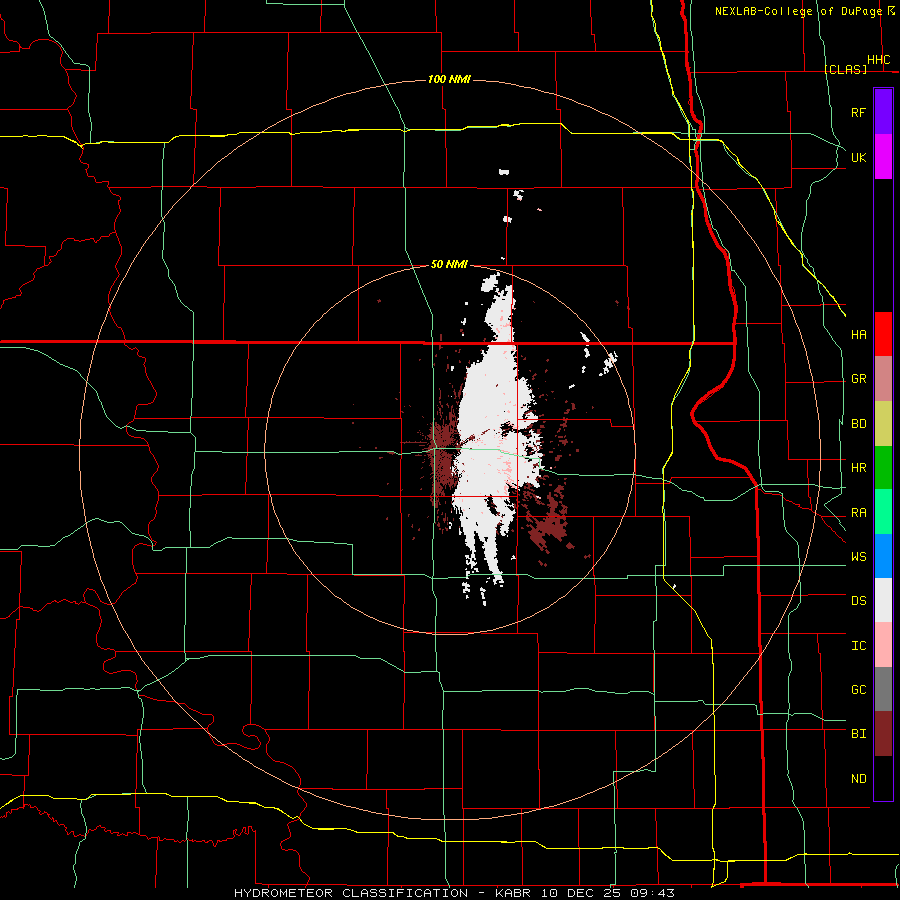900x900 pixels.
Task: Click the BI legend label
Action: (x=859, y=734)
